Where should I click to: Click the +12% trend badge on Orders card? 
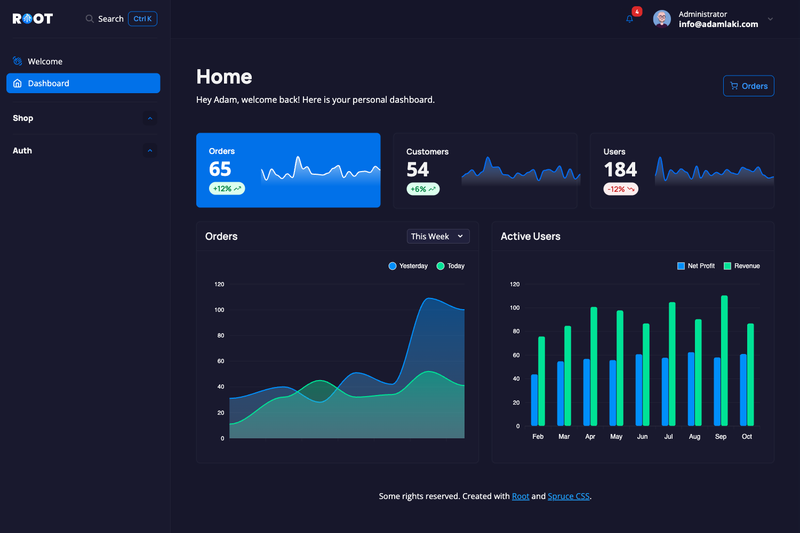(x=227, y=189)
